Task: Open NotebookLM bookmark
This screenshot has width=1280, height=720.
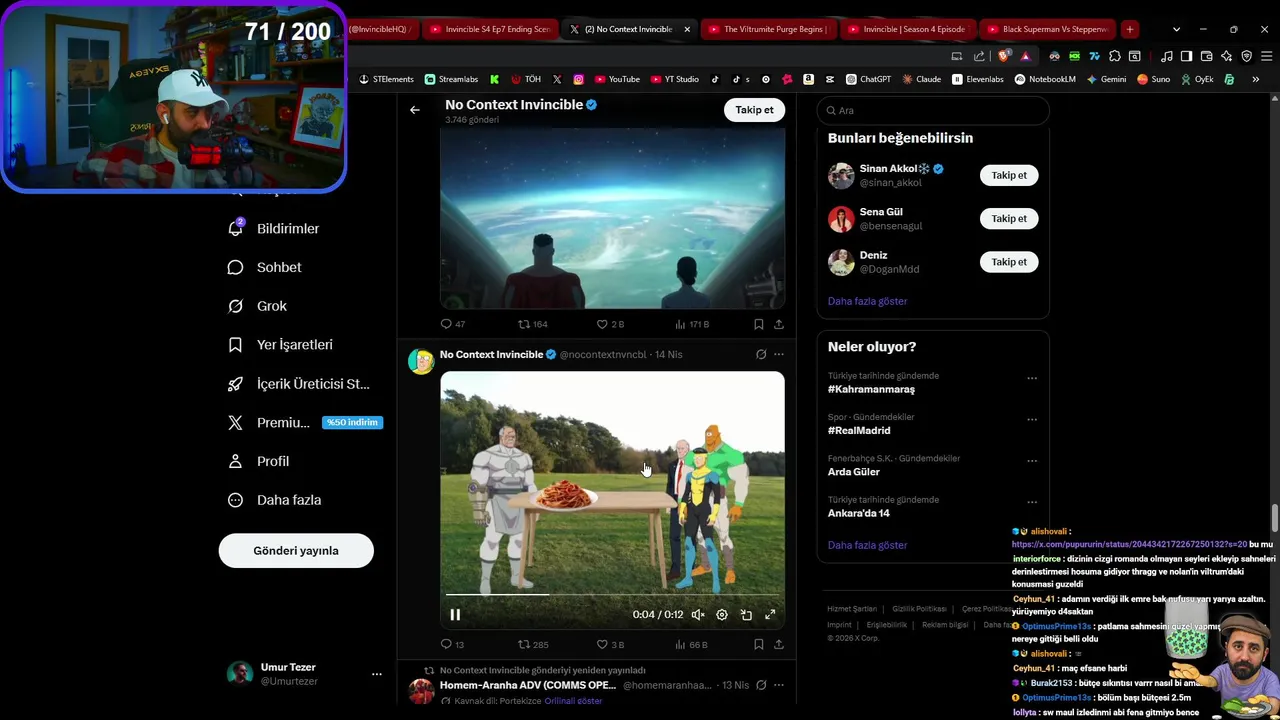Action: point(1046,79)
